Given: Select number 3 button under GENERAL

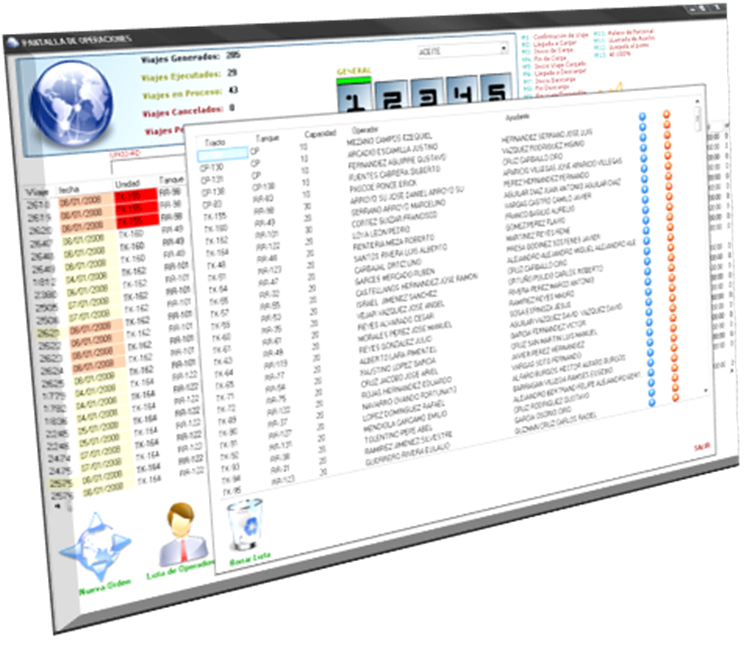Looking at the screenshot, I should tap(427, 92).
